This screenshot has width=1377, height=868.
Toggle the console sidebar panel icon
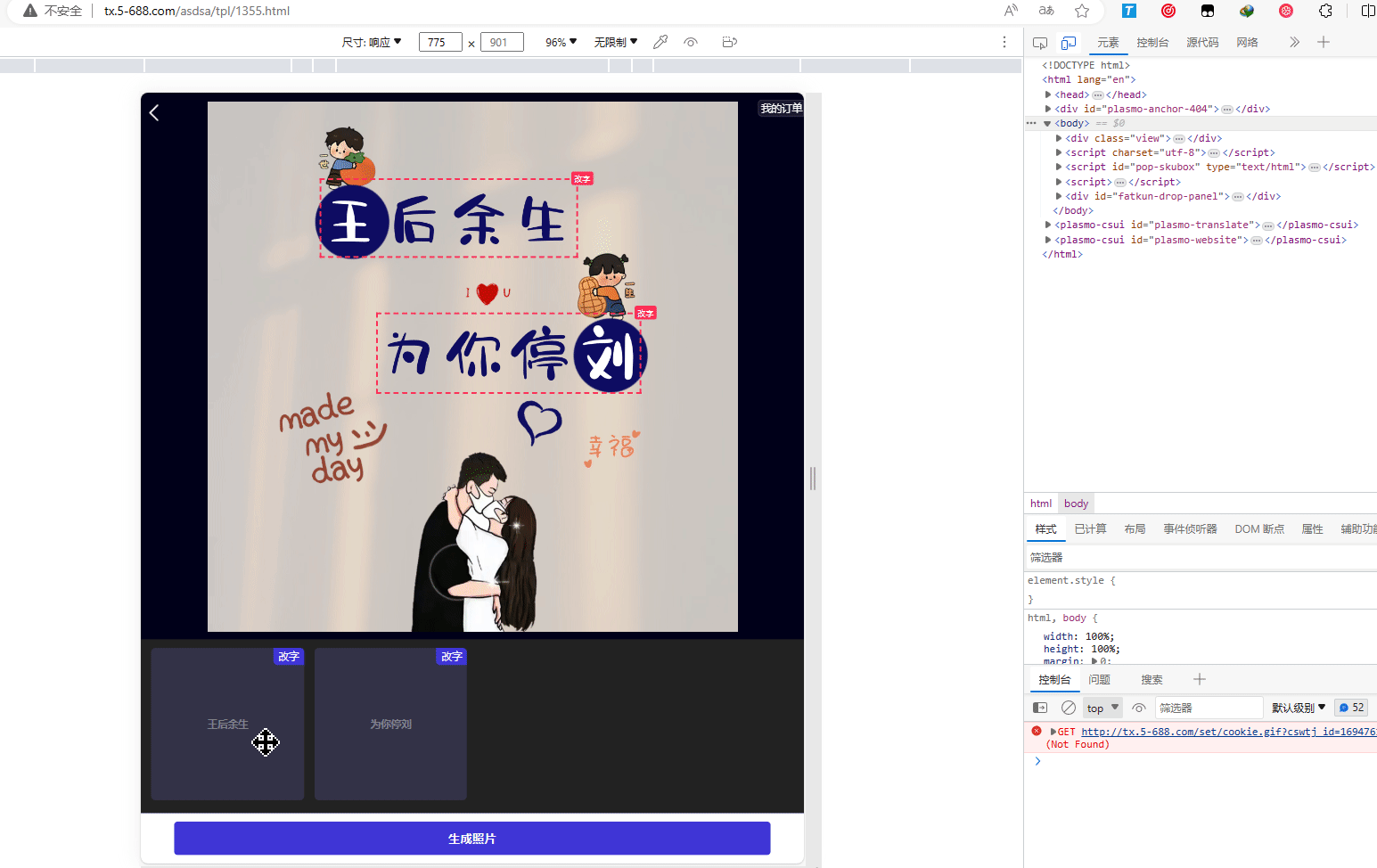[x=1040, y=708]
